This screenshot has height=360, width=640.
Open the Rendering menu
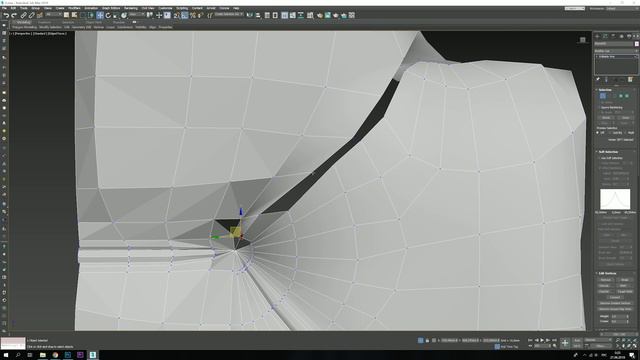pyautogui.click(x=131, y=8)
